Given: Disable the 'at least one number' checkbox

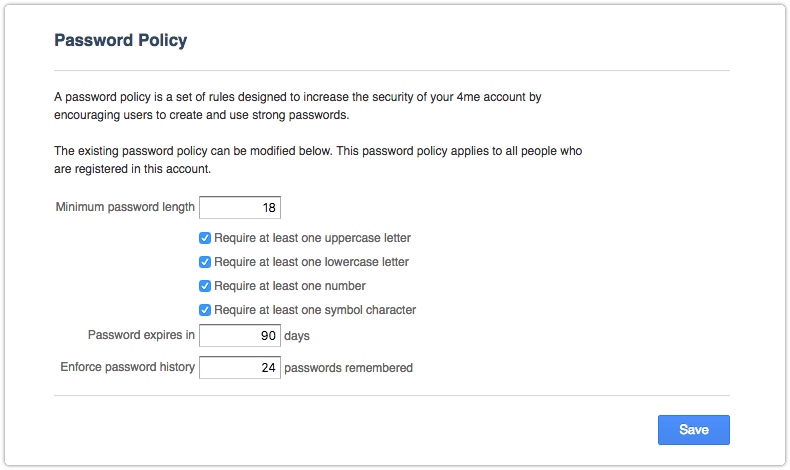Looking at the screenshot, I should tap(205, 286).
